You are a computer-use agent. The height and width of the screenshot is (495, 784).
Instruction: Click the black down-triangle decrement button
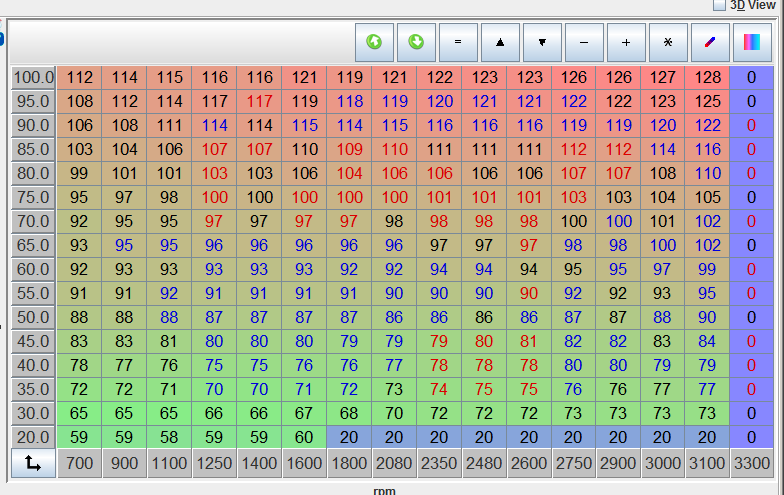542,43
